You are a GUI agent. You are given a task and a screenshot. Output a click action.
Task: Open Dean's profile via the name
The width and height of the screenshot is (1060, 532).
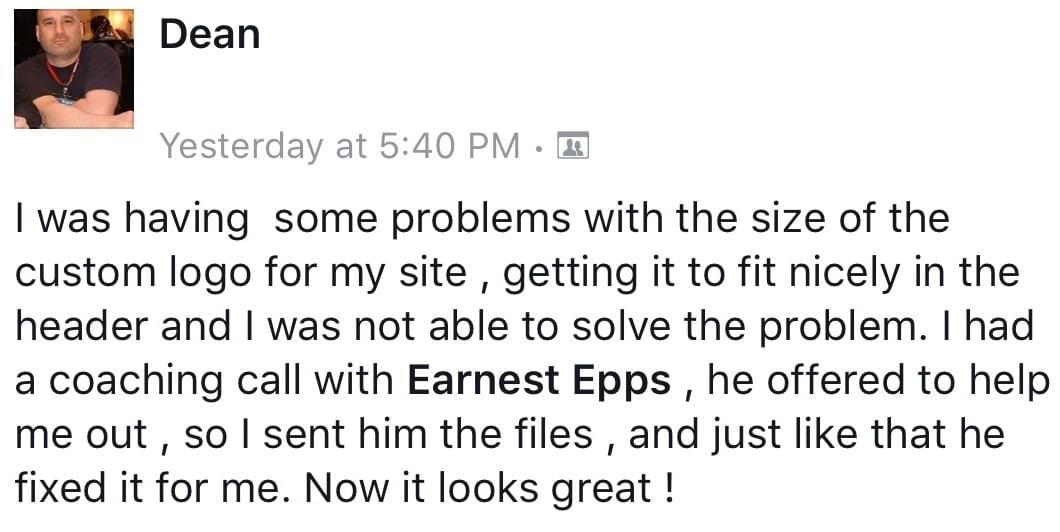(210, 34)
